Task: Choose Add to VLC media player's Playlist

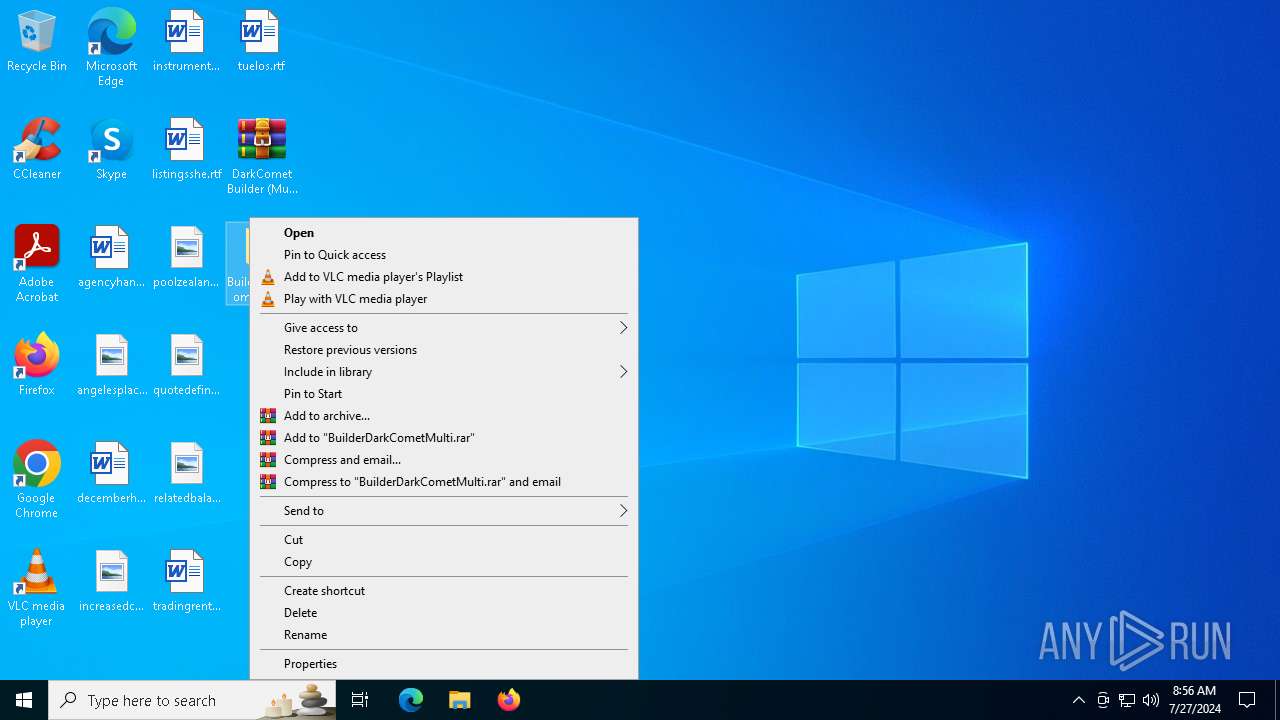Action: (x=443, y=277)
